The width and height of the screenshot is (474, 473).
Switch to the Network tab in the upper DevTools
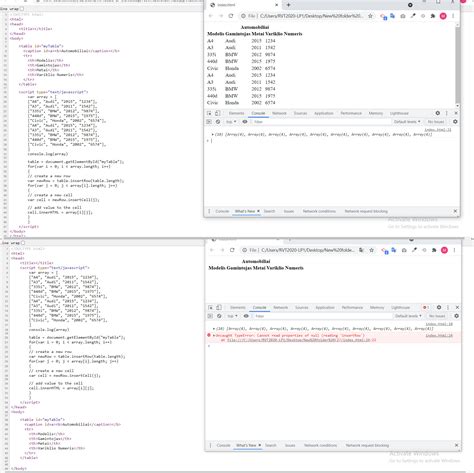(279, 113)
